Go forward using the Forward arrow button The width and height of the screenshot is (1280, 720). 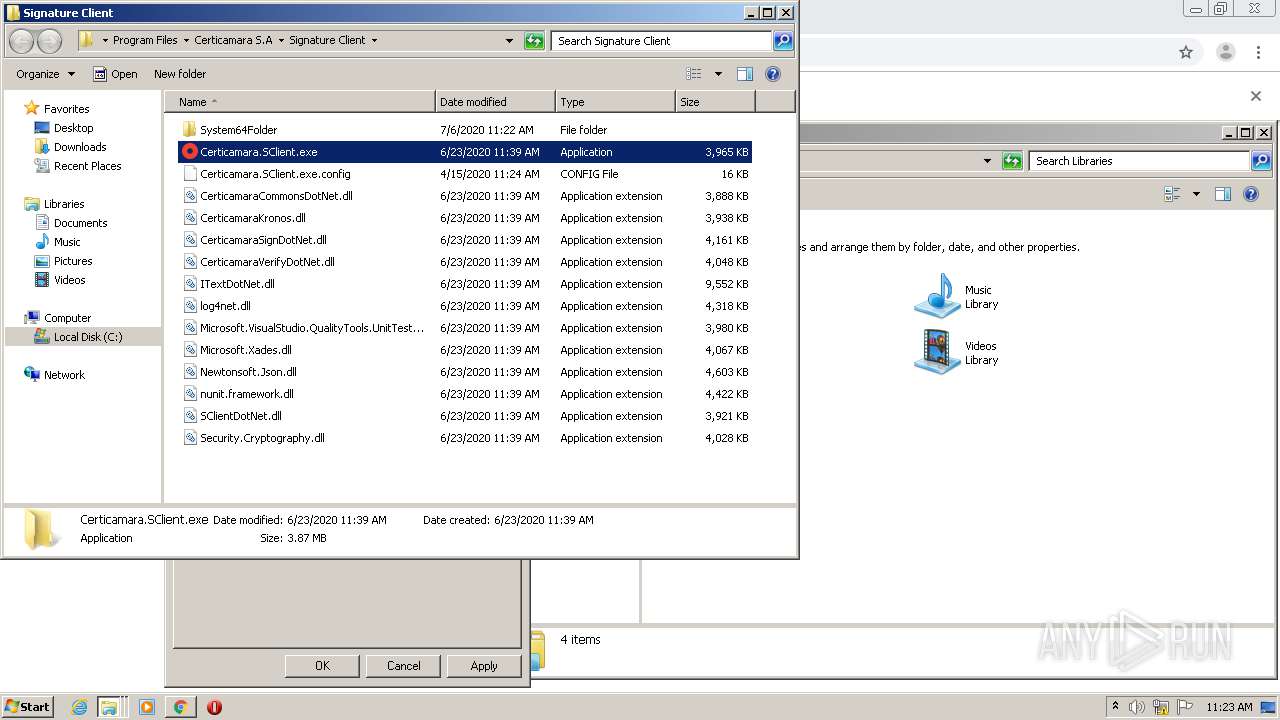[x=49, y=41]
